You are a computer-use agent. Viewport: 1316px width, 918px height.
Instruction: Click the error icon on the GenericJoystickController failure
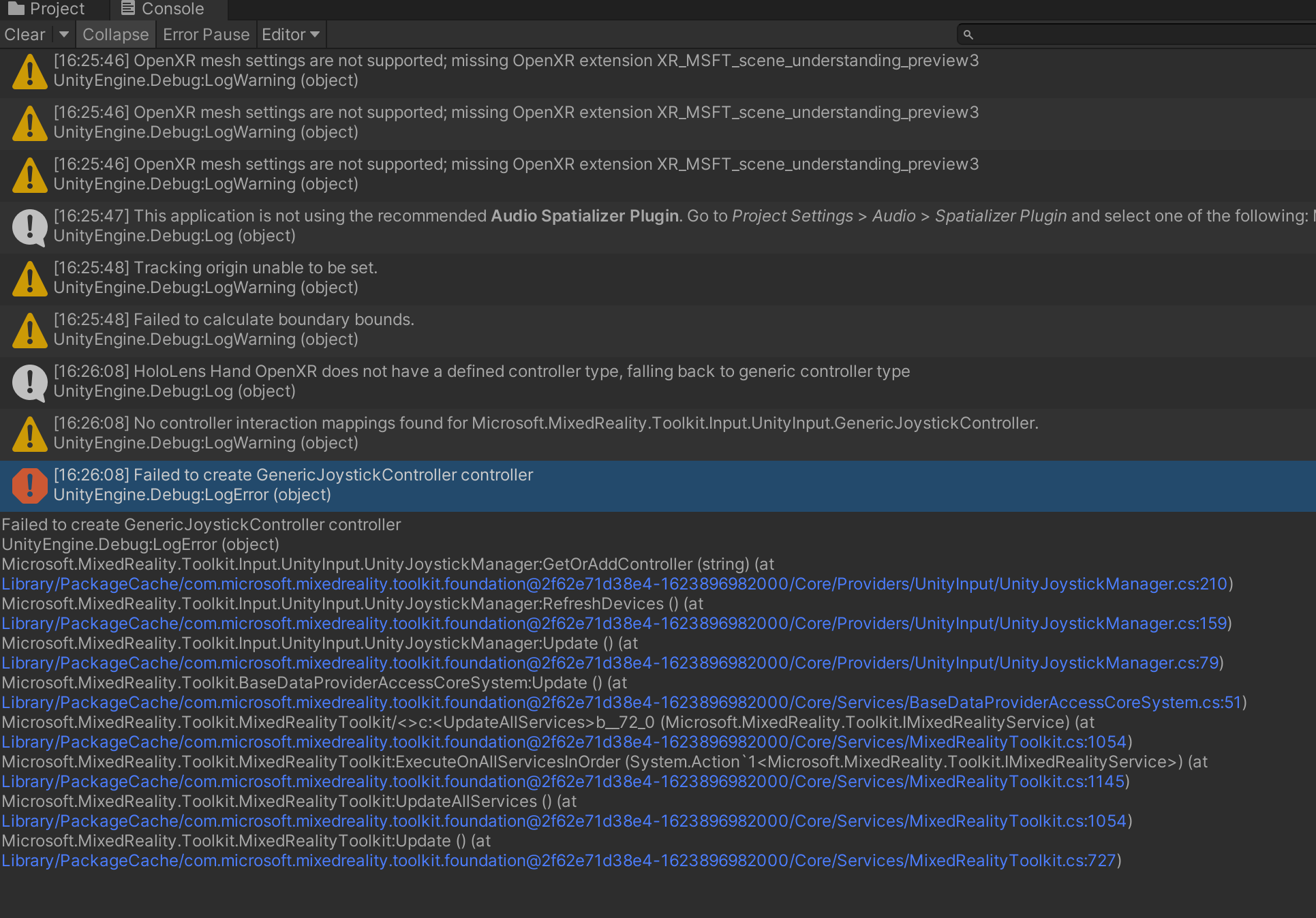[29, 485]
